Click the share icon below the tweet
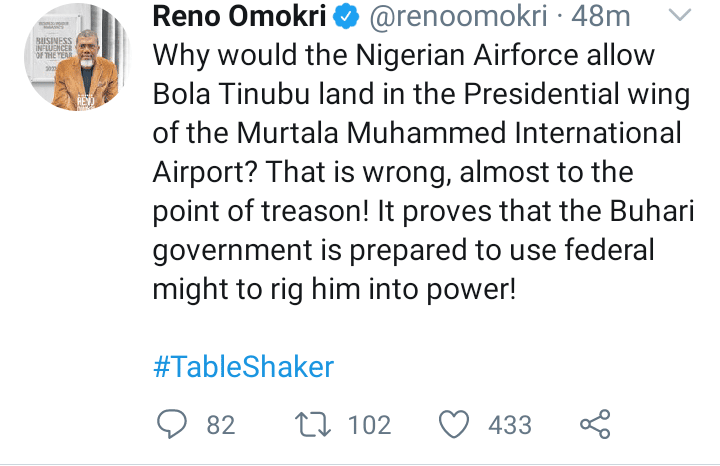Viewport: 720px width, 466px height. coord(595,424)
